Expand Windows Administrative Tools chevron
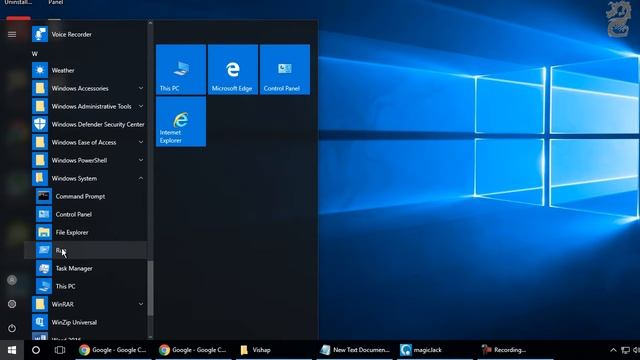The image size is (640, 360). pos(141,106)
